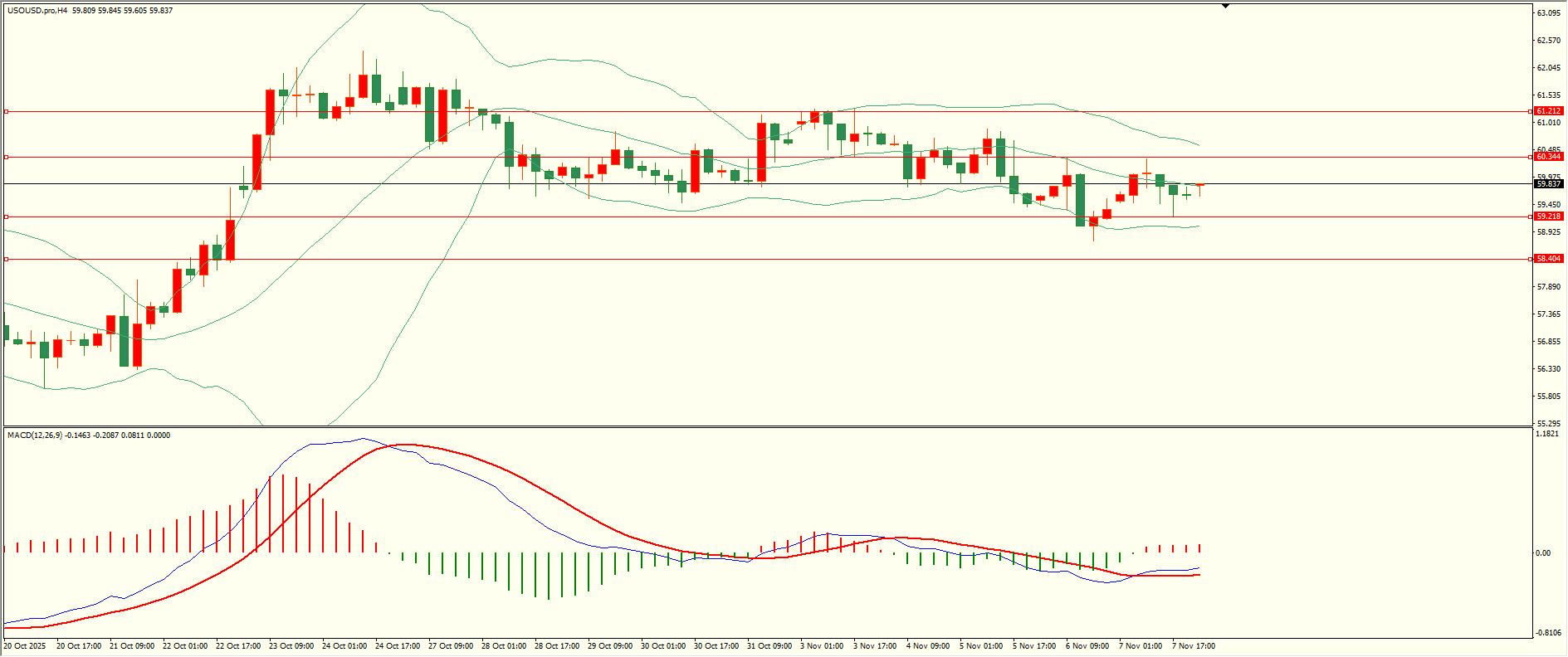Select left anchor square of 58.404 line
This screenshot has width=1568, height=657.
[7, 259]
